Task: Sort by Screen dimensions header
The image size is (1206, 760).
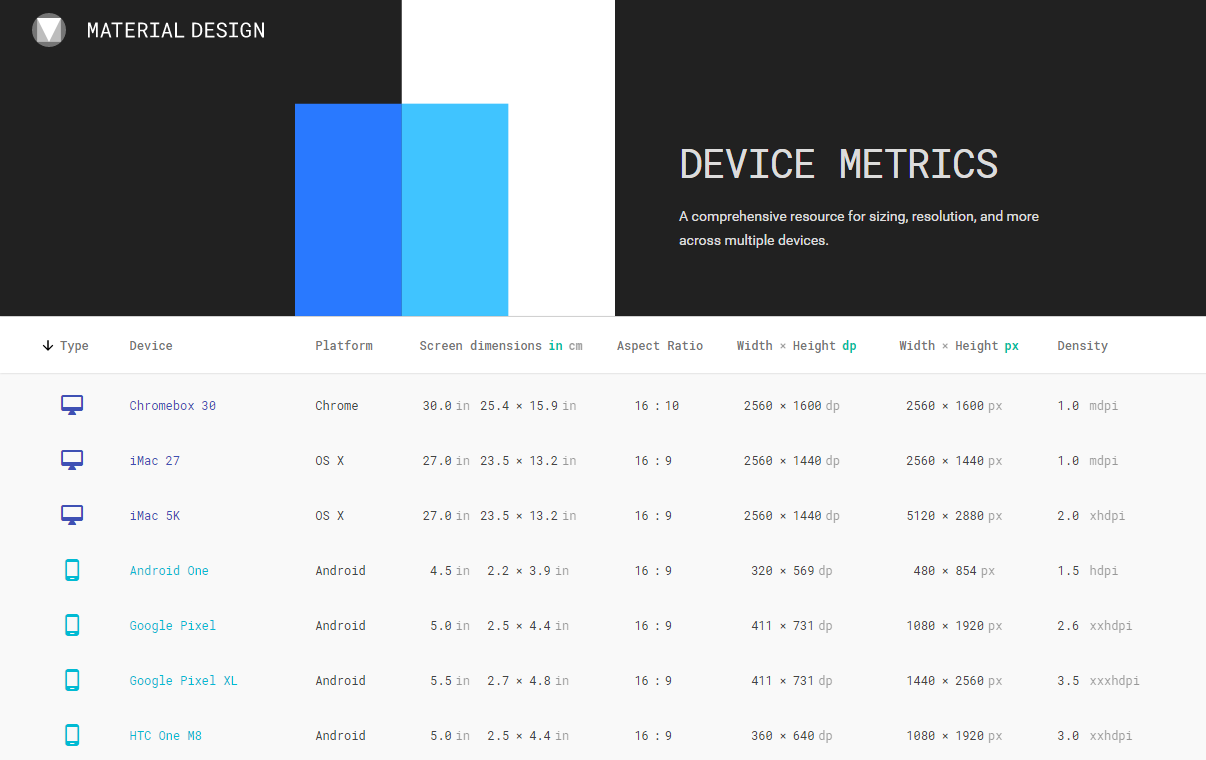Action: point(480,346)
